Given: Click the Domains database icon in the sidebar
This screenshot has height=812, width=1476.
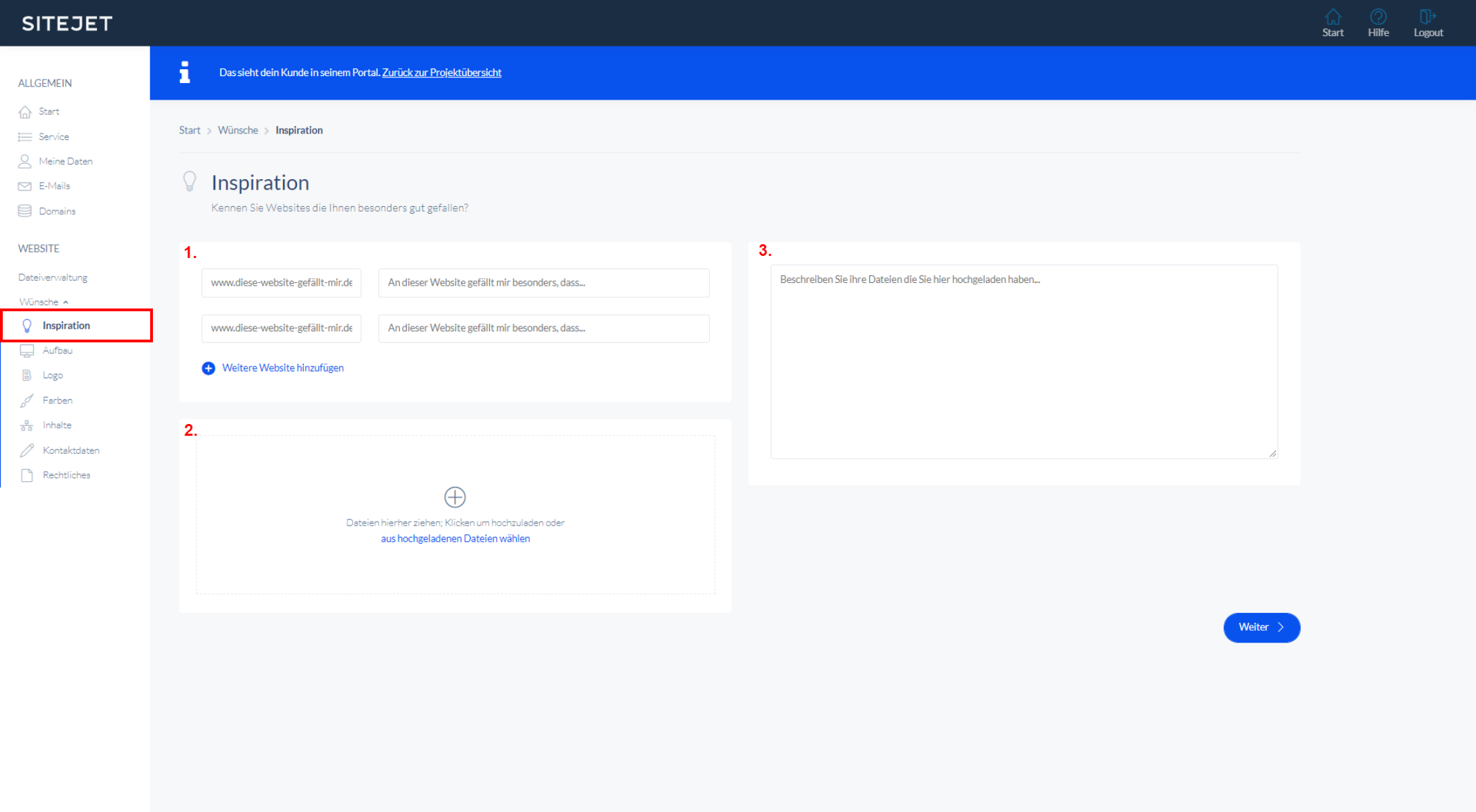Looking at the screenshot, I should pos(25,211).
